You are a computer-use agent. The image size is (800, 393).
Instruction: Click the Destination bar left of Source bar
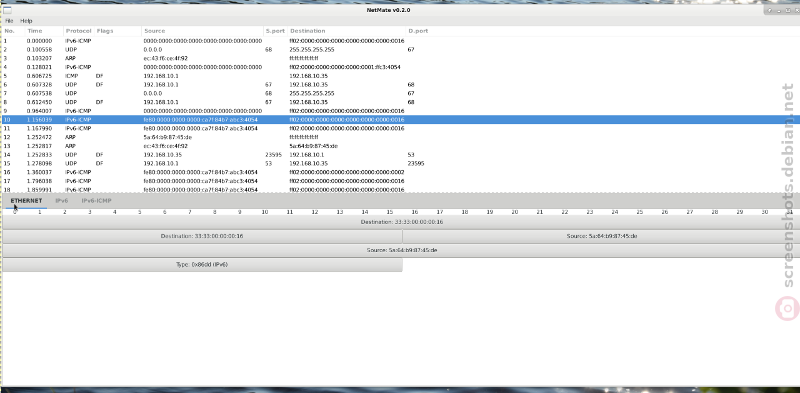(202, 236)
